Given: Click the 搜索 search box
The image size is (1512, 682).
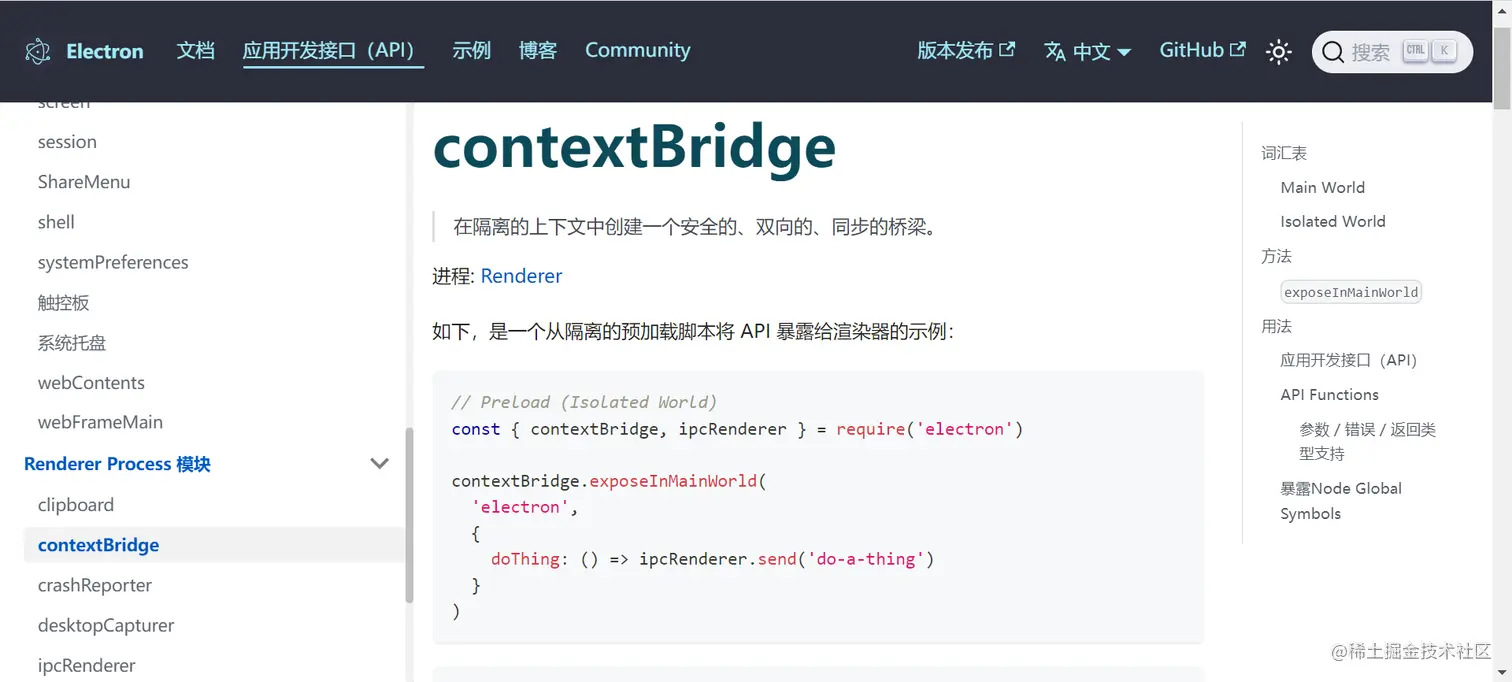Looking at the screenshot, I should 1392,52.
